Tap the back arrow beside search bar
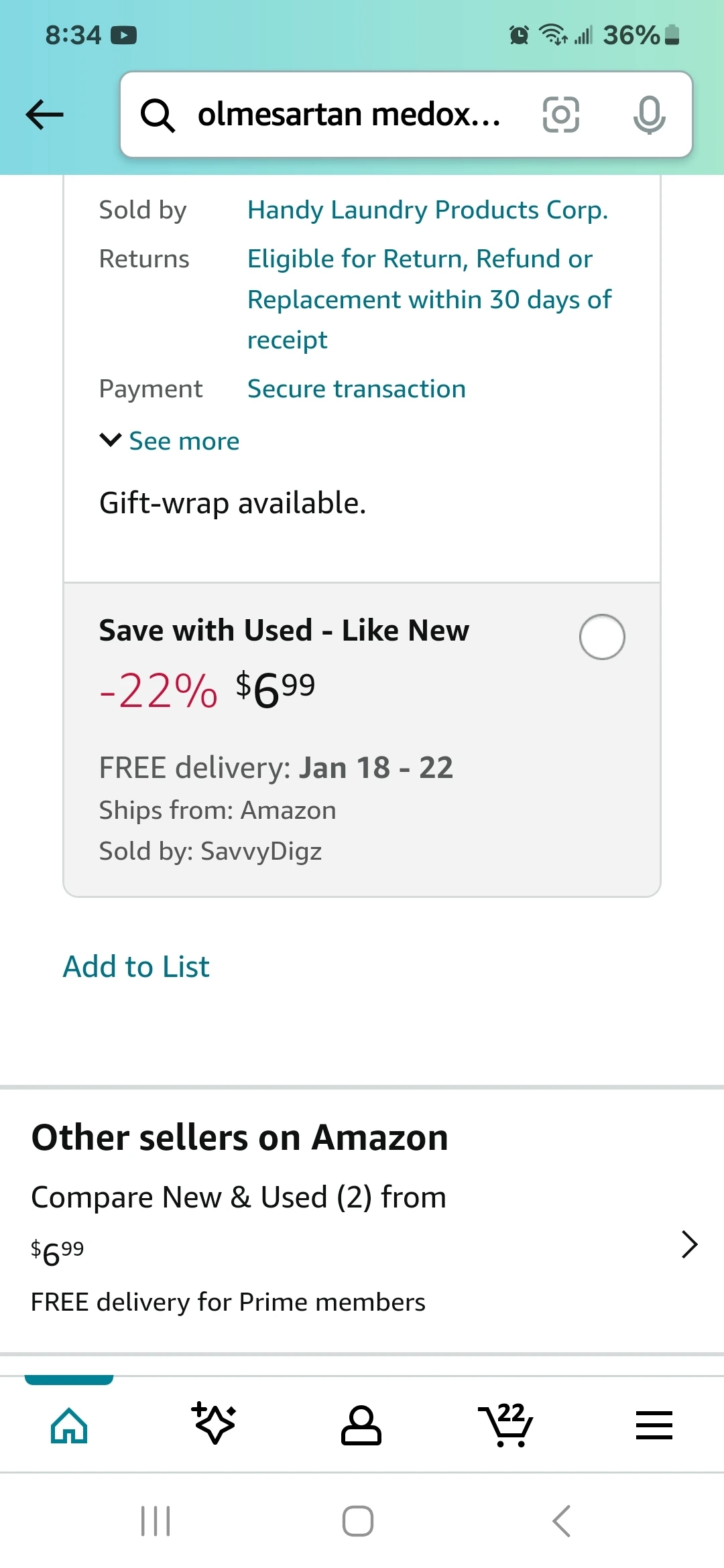The image size is (724, 1568). click(44, 114)
